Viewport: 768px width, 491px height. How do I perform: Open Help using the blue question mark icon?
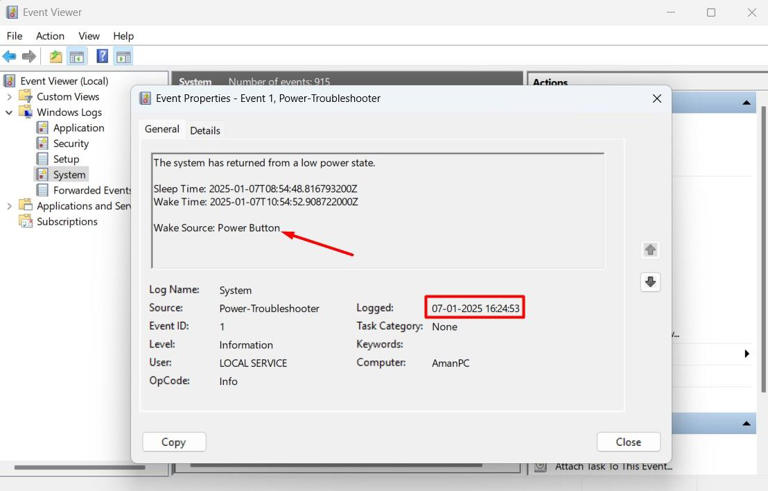pyautogui.click(x=102, y=57)
